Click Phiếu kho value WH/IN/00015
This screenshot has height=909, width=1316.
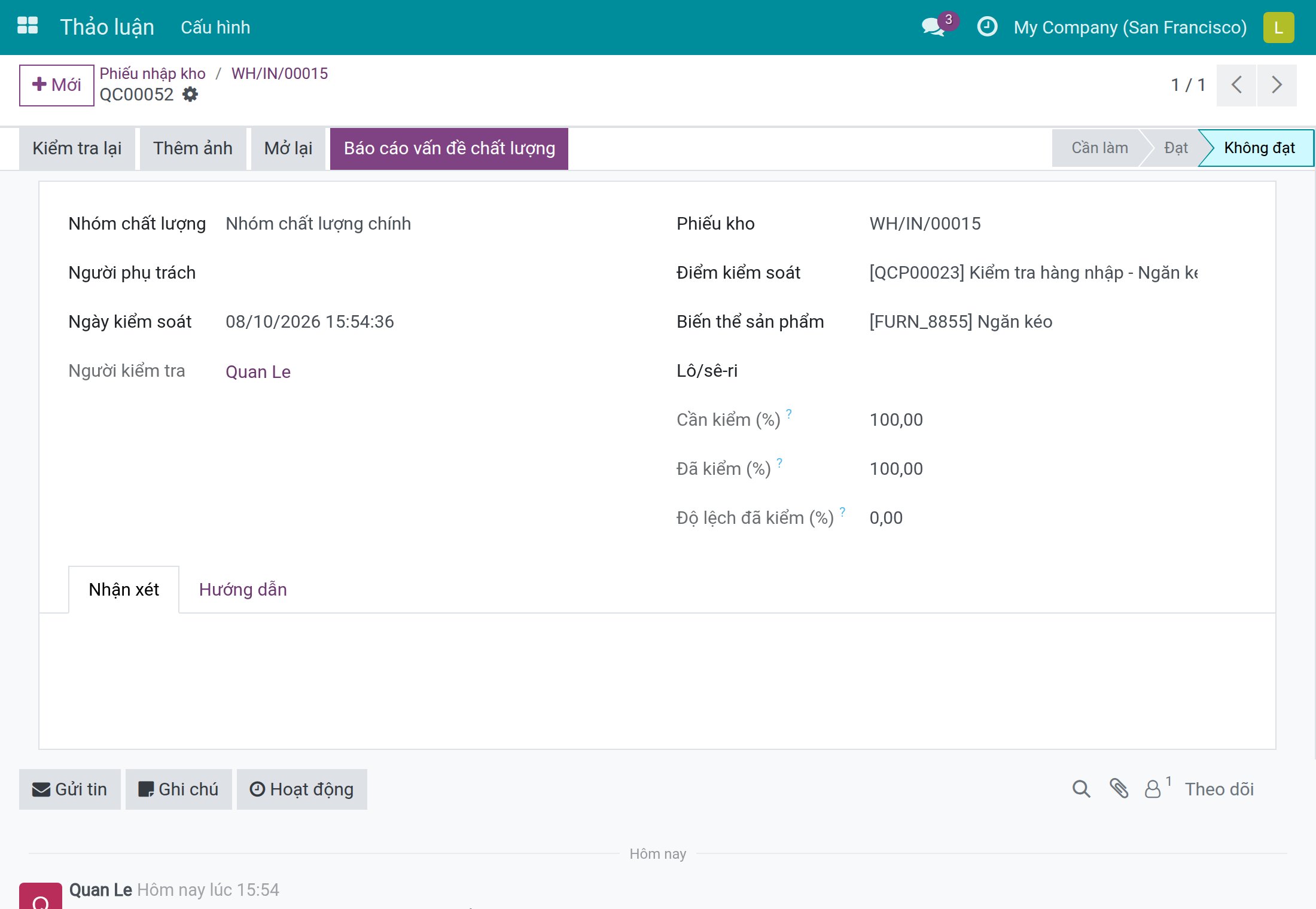click(x=925, y=224)
